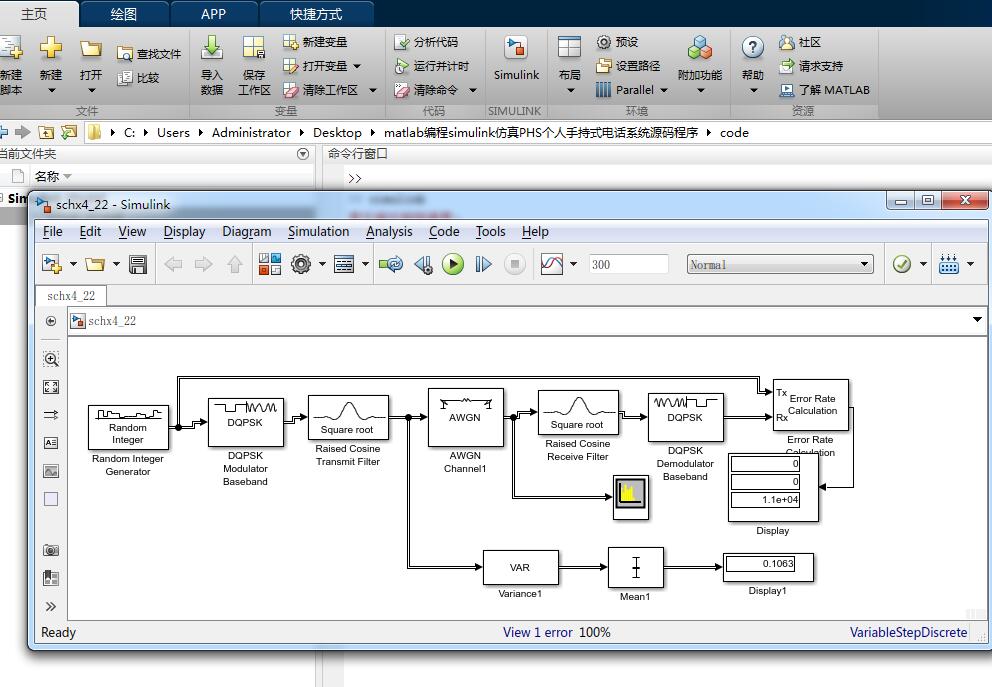The image size is (992, 687).
Task: Switch to the 绘图 (Plots) tab
Action: (123, 14)
